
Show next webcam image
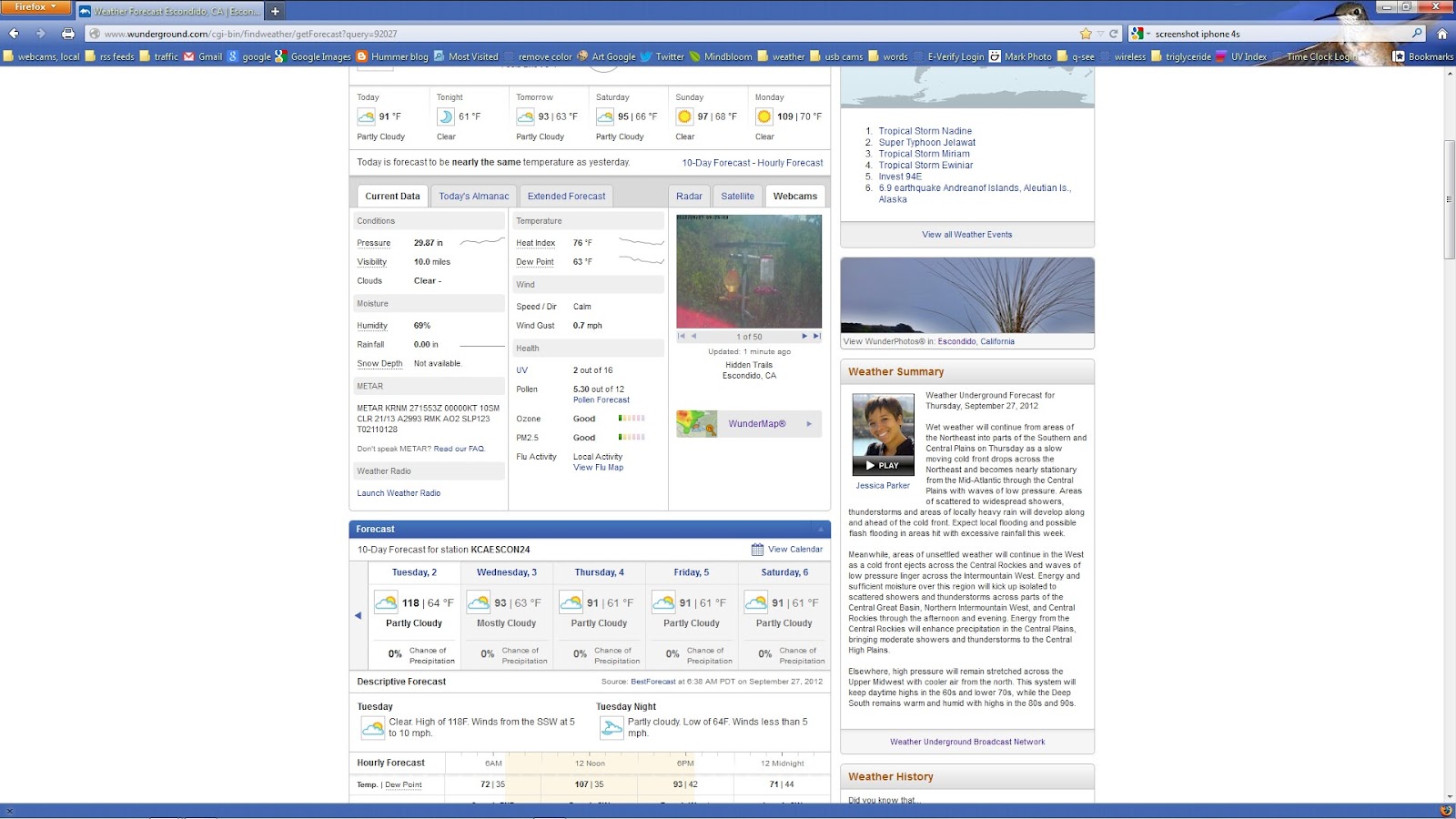(804, 336)
